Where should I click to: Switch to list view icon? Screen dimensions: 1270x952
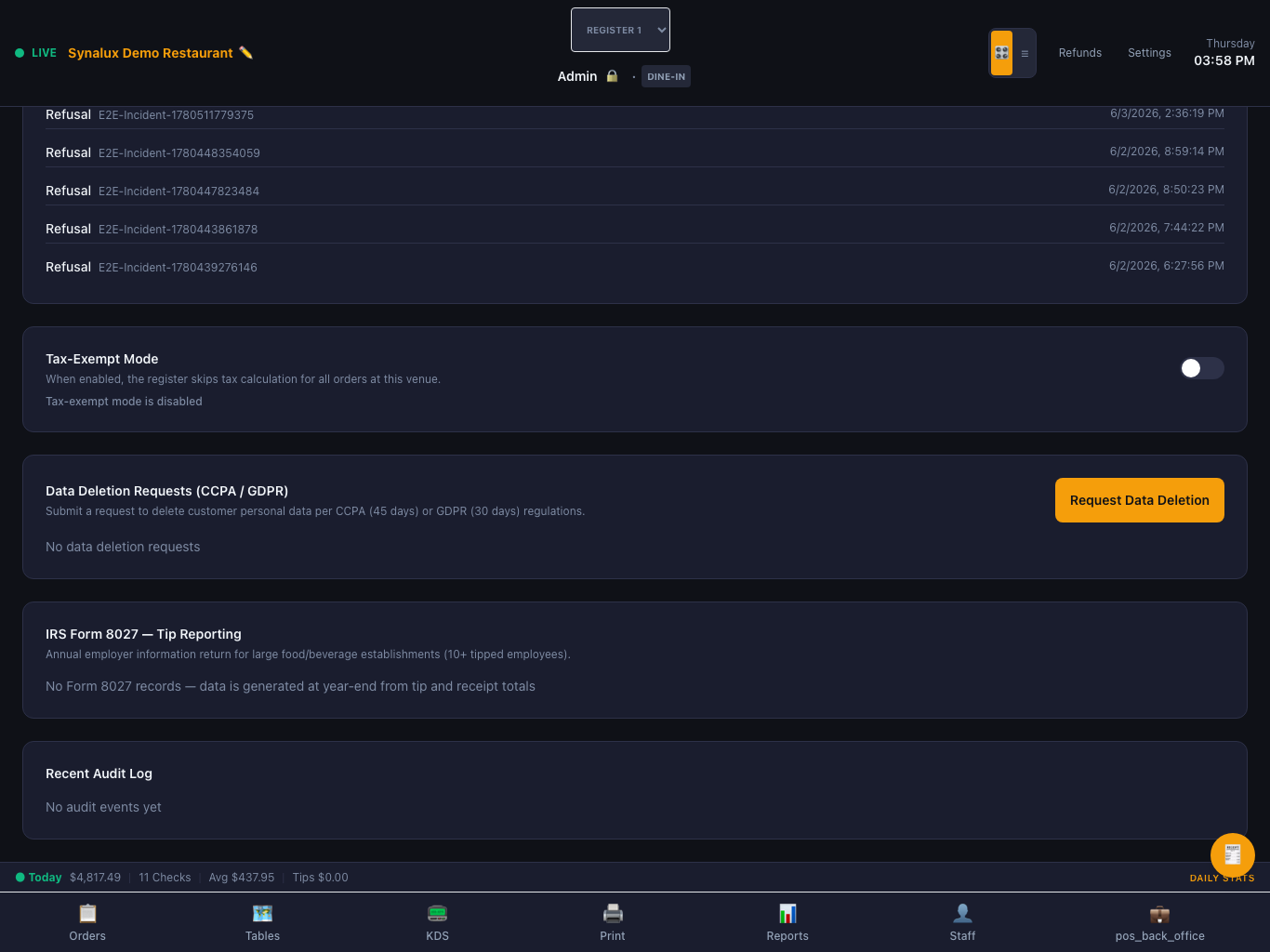coord(1025,53)
